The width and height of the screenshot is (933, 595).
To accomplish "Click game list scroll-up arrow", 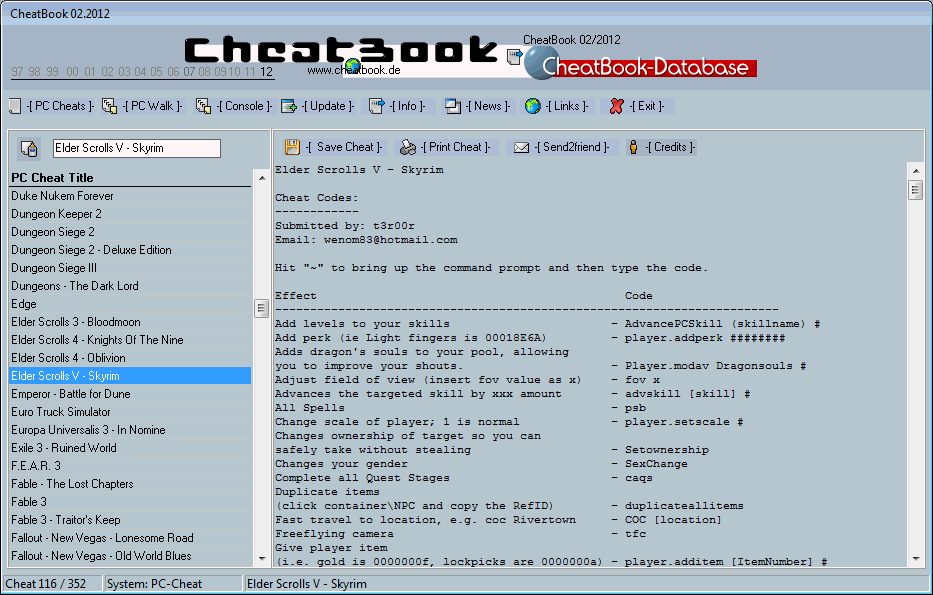I will pyautogui.click(x=262, y=178).
